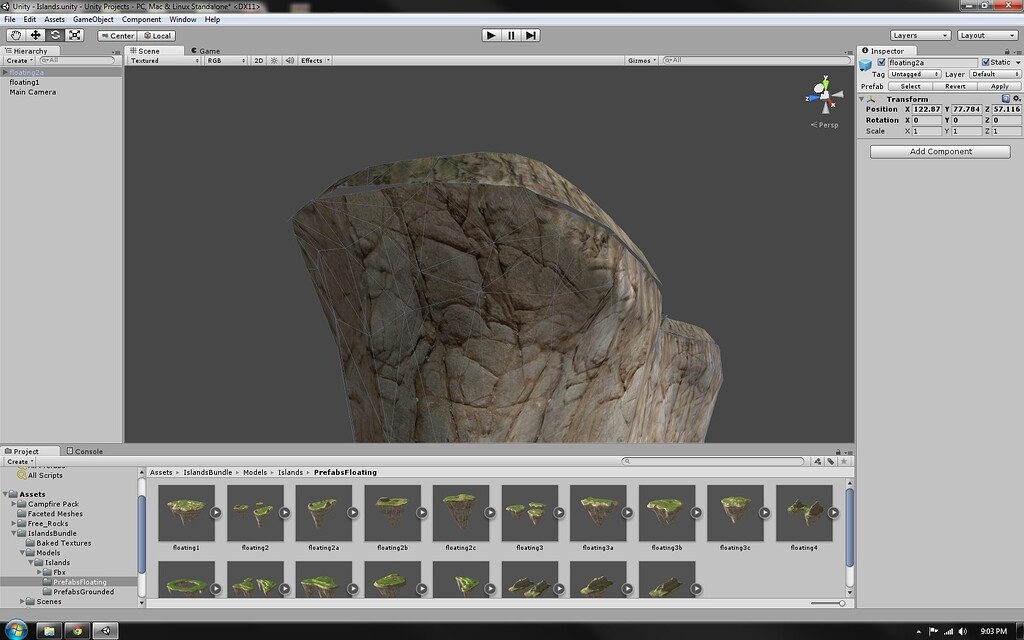The width and height of the screenshot is (1024, 640).
Task: Select the Hand tool in the toolbar
Action: (x=14, y=34)
